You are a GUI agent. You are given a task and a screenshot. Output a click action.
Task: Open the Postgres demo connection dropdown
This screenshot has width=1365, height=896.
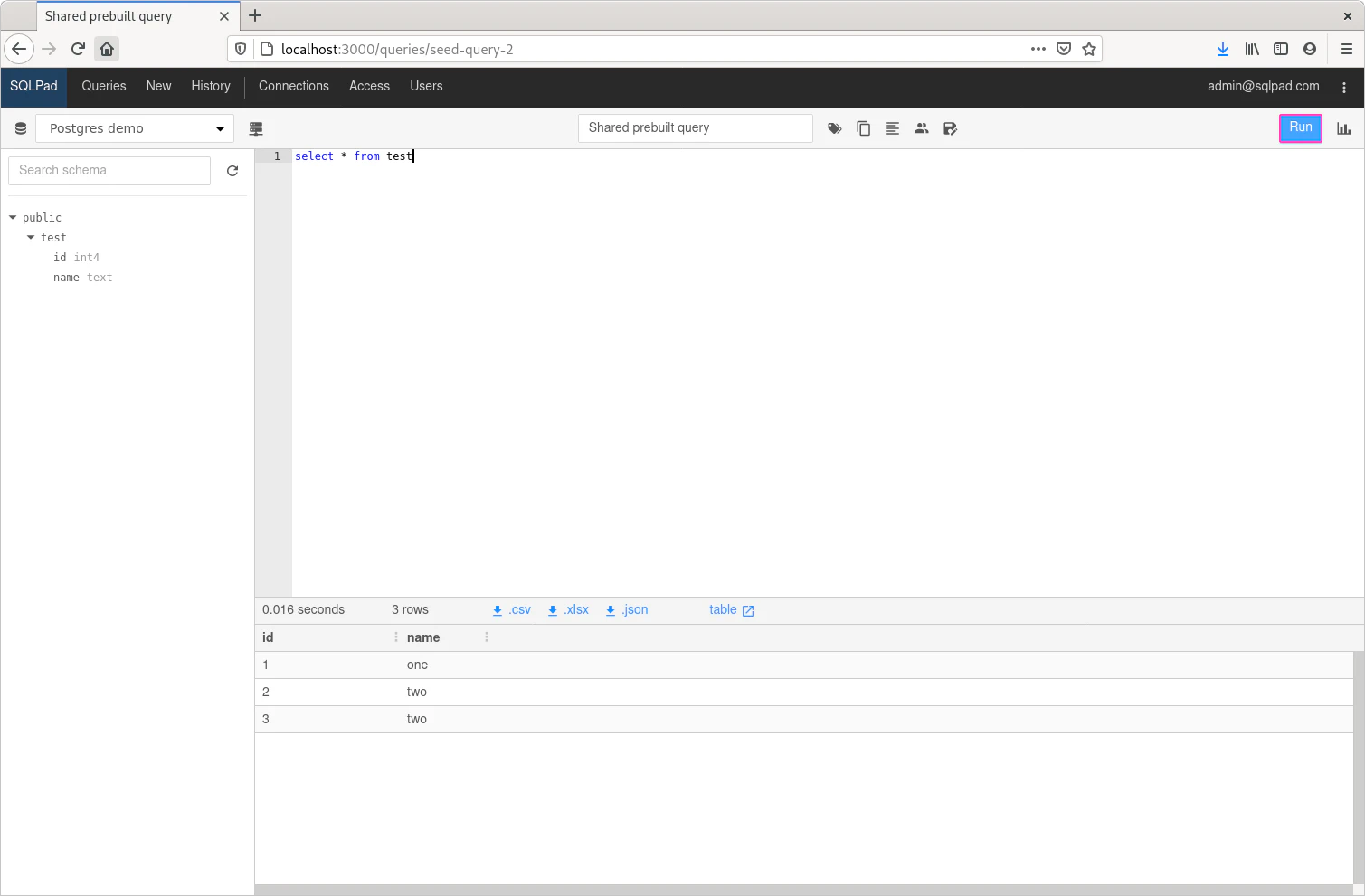[x=135, y=128]
